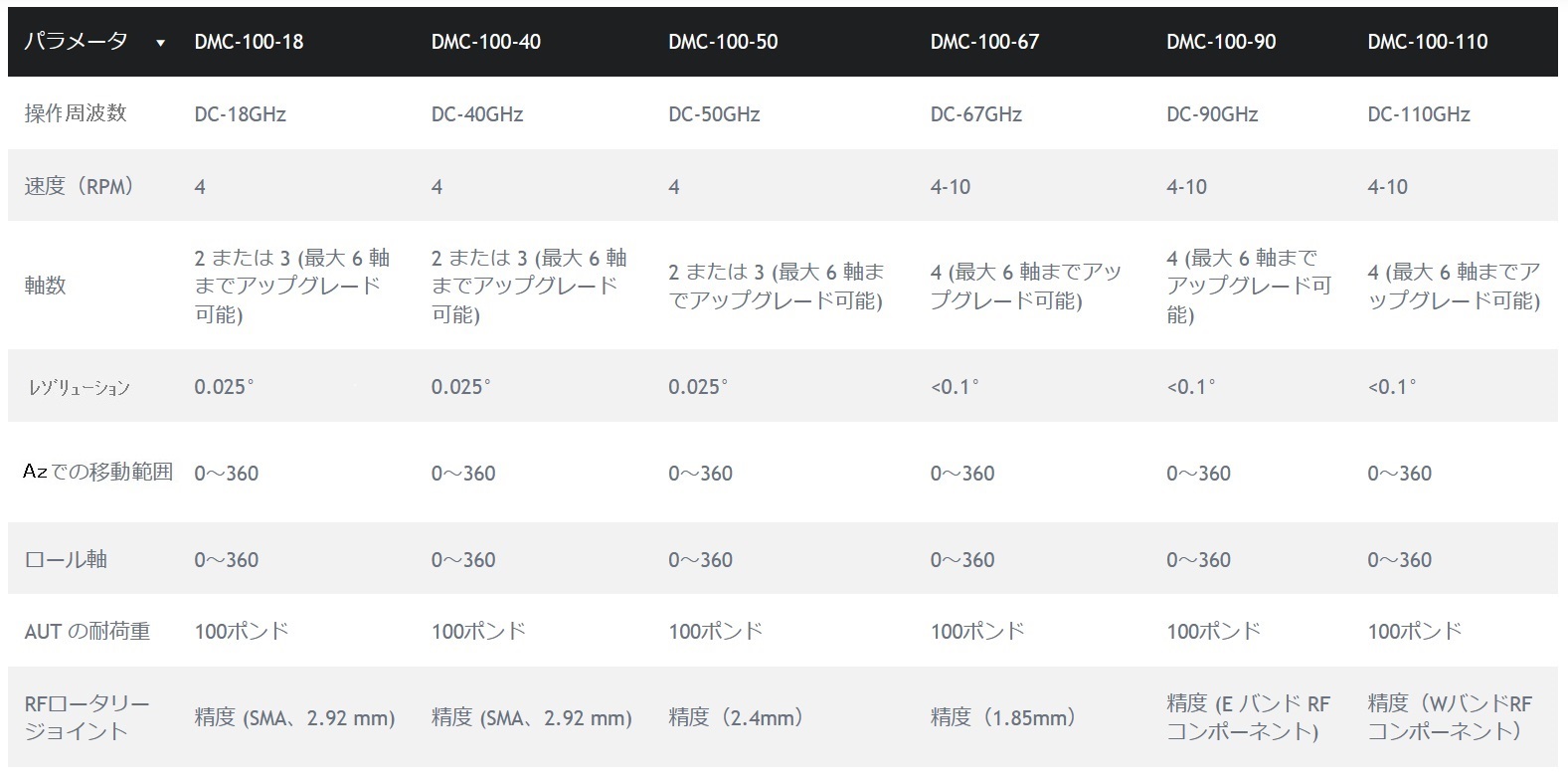1568x779 pixels.
Task: Click the パラメータ sort dropdown arrow
Action: tap(160, 43)
